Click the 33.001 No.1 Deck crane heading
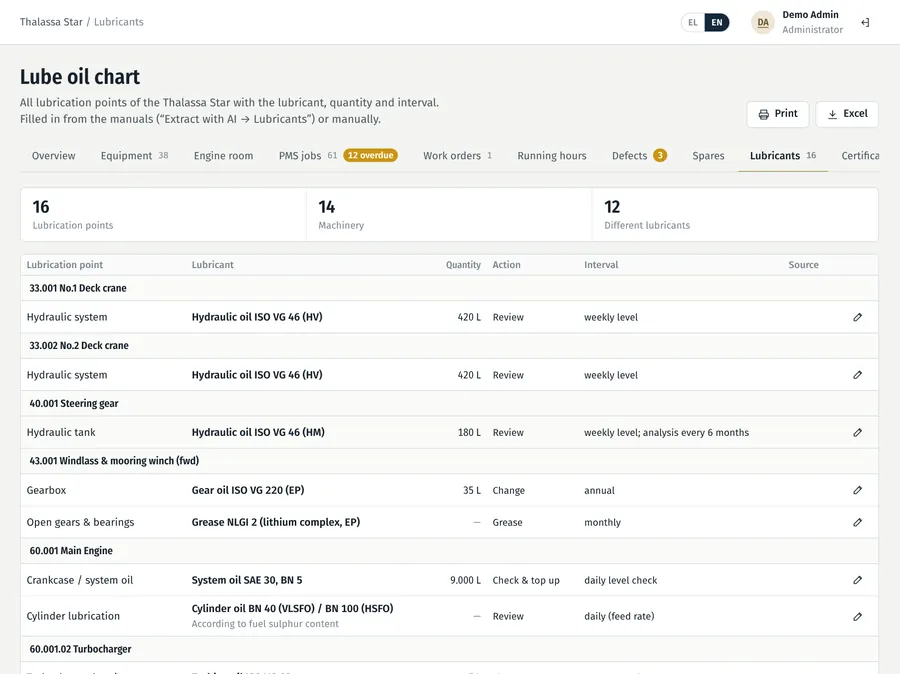Image resolution: width=900 pixels, height=674 pixels. pos(78,288)
